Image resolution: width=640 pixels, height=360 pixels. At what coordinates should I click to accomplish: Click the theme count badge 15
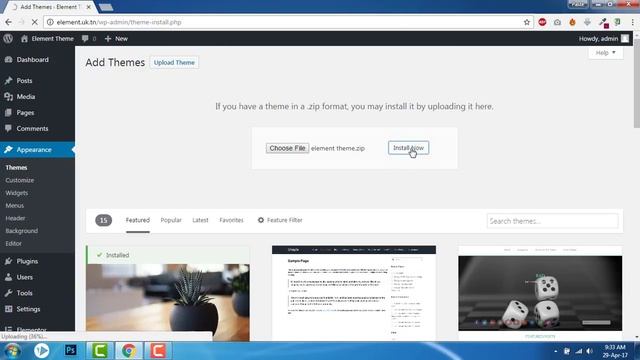coord(104,220)
